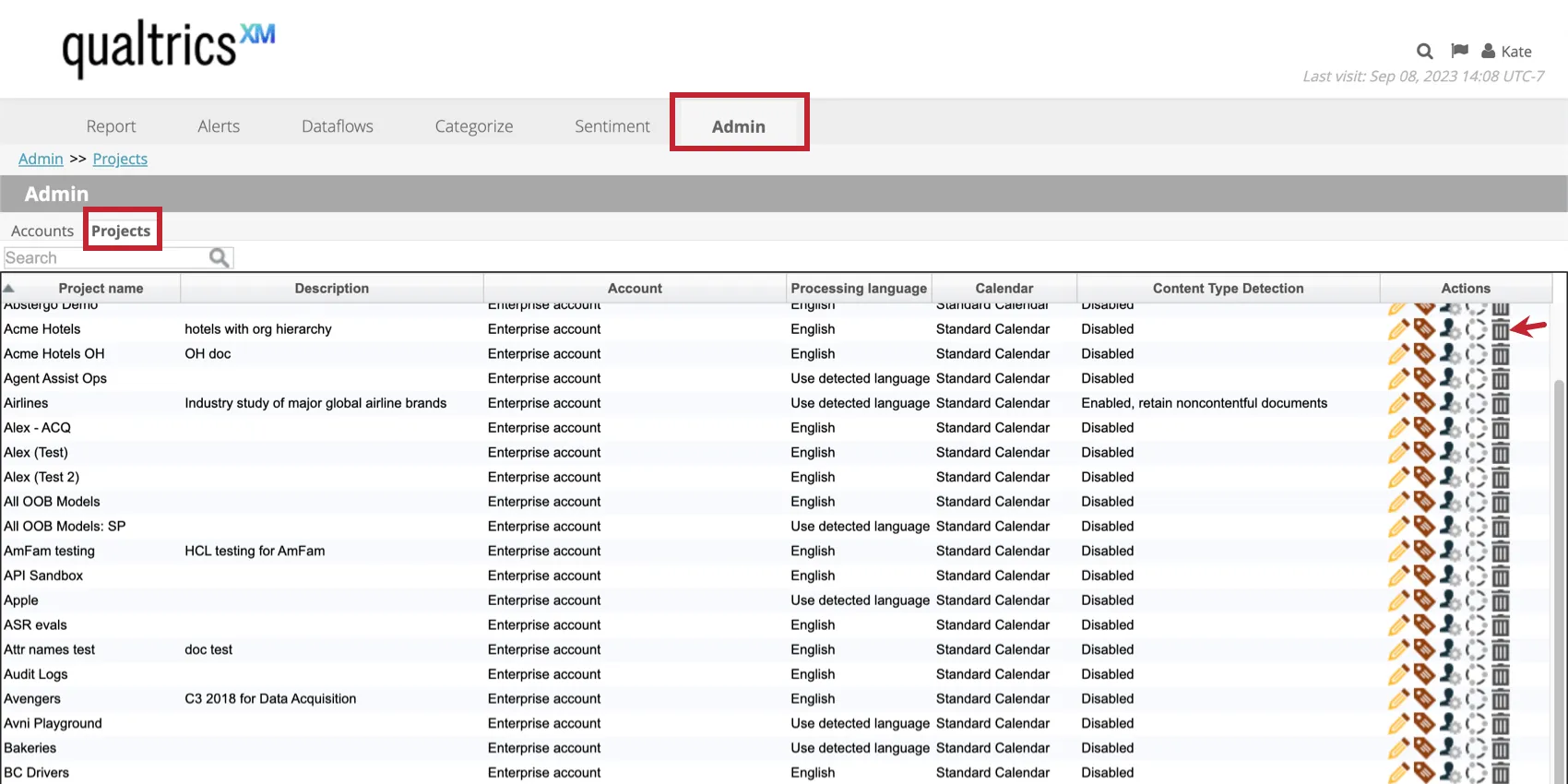Click the Projects breadcrumb link
Image resolution: width=1568 pixels, height=784 pixels.
click(120, 159)
